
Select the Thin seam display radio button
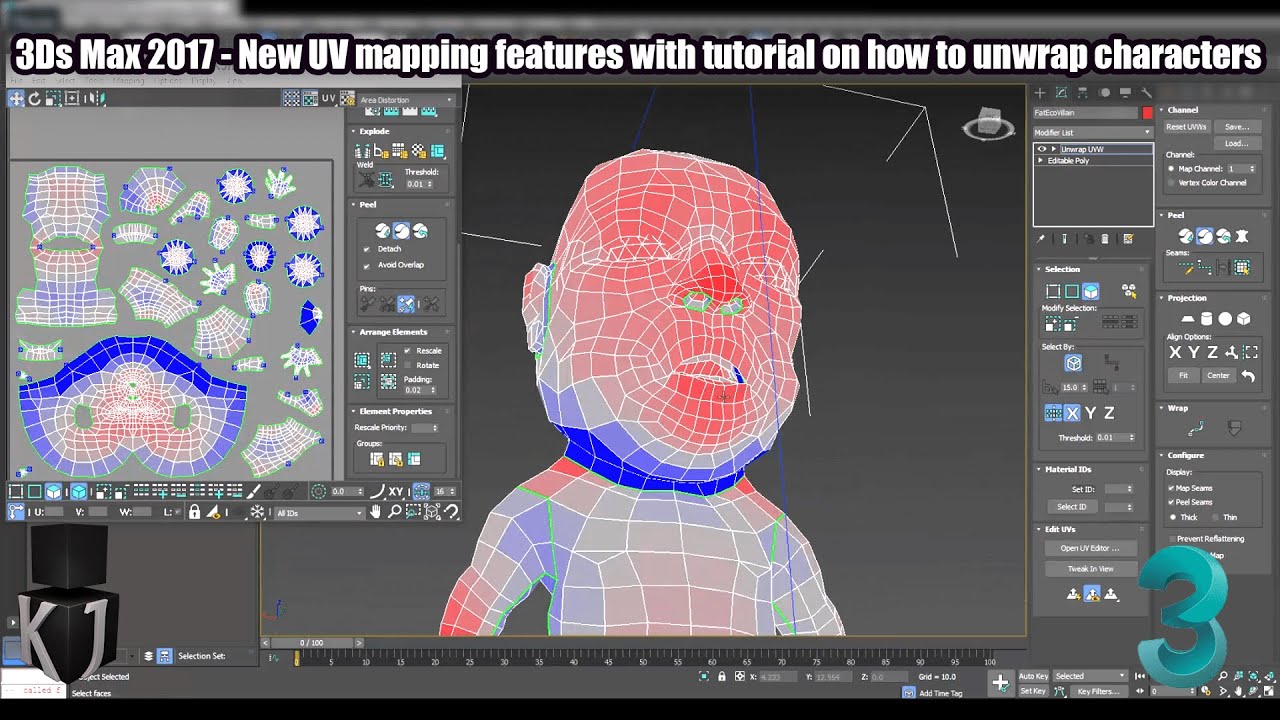click(x=1215, y=517)
